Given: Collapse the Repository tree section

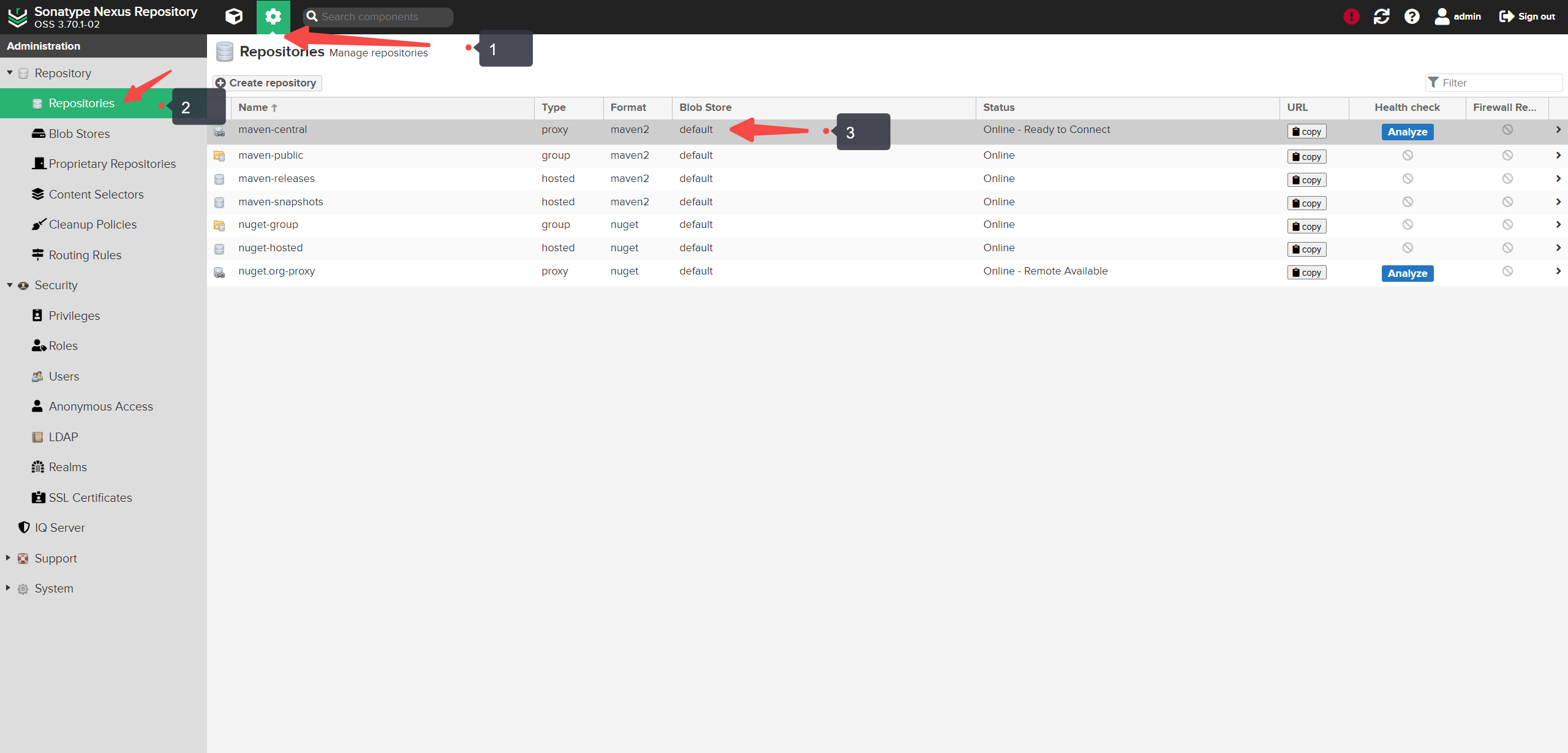Looking at the screenshot, I should coord(10,73).
